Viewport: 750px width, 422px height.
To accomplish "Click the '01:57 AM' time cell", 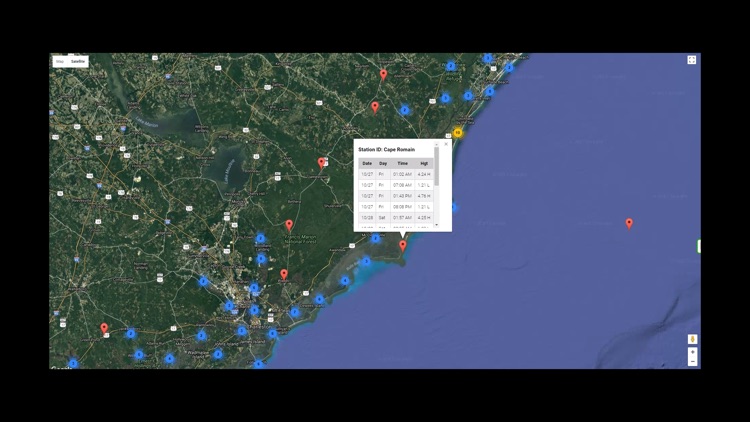I will [x=402, y=217].
